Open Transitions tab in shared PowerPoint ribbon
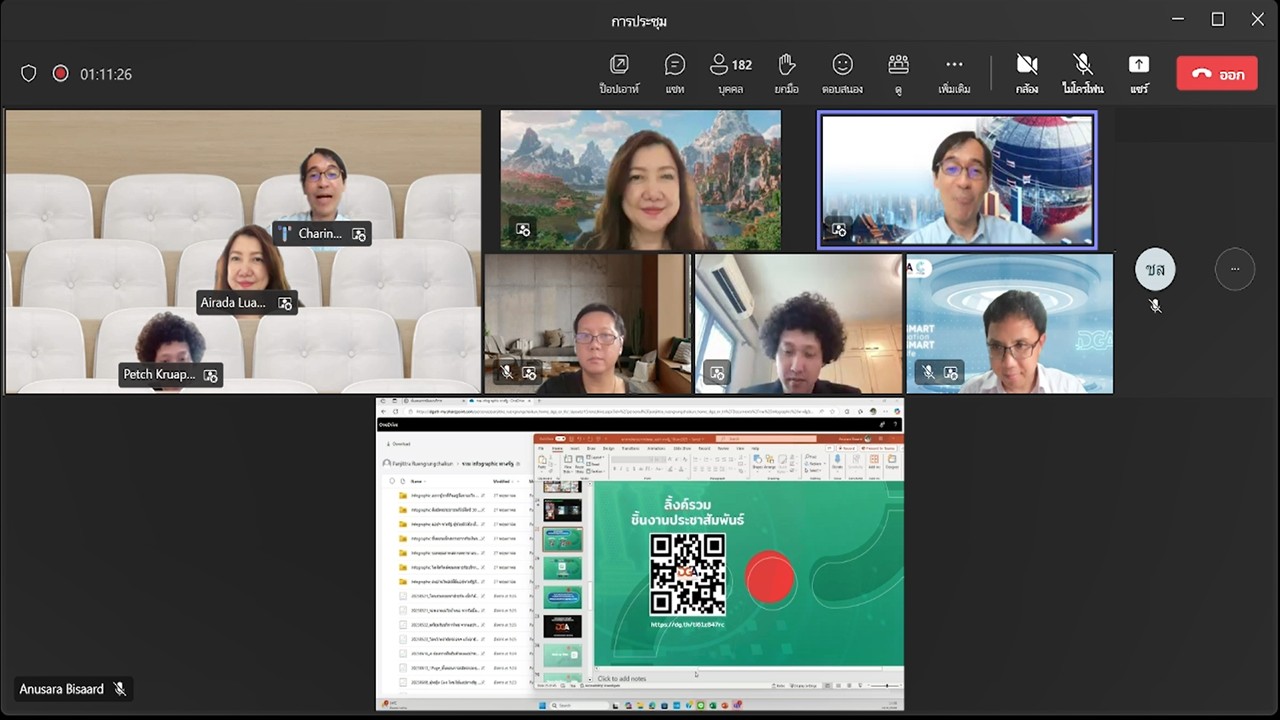The height and width of the screenshot is (720, 1280). (631, 449)
